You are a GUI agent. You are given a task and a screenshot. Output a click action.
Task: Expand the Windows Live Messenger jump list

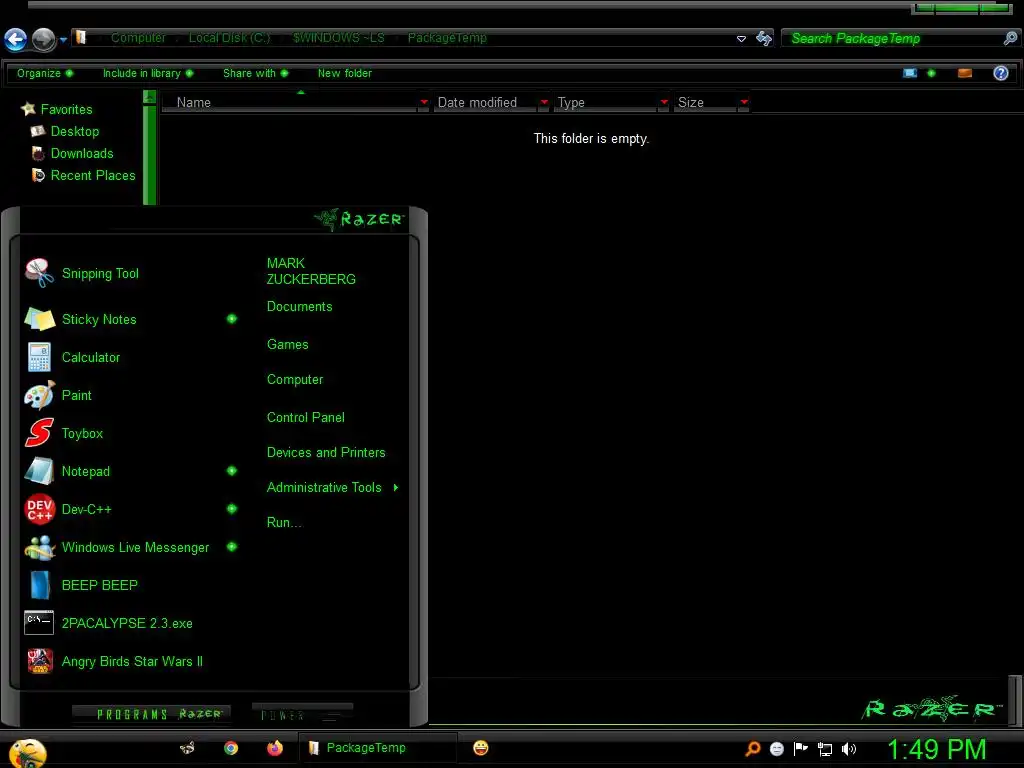tap(232, 547)
